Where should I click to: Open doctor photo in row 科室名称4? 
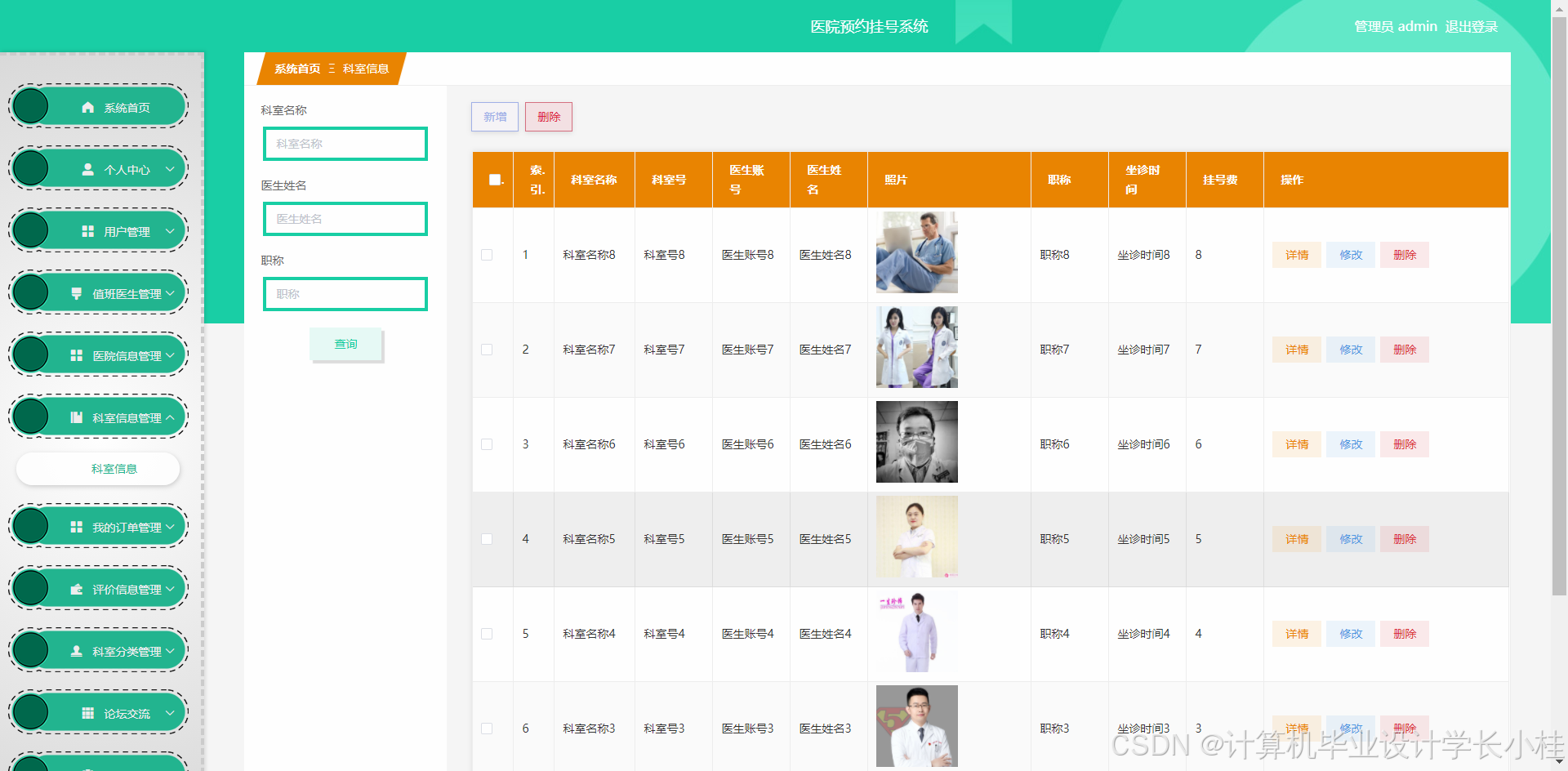click(x=917, y=631)
